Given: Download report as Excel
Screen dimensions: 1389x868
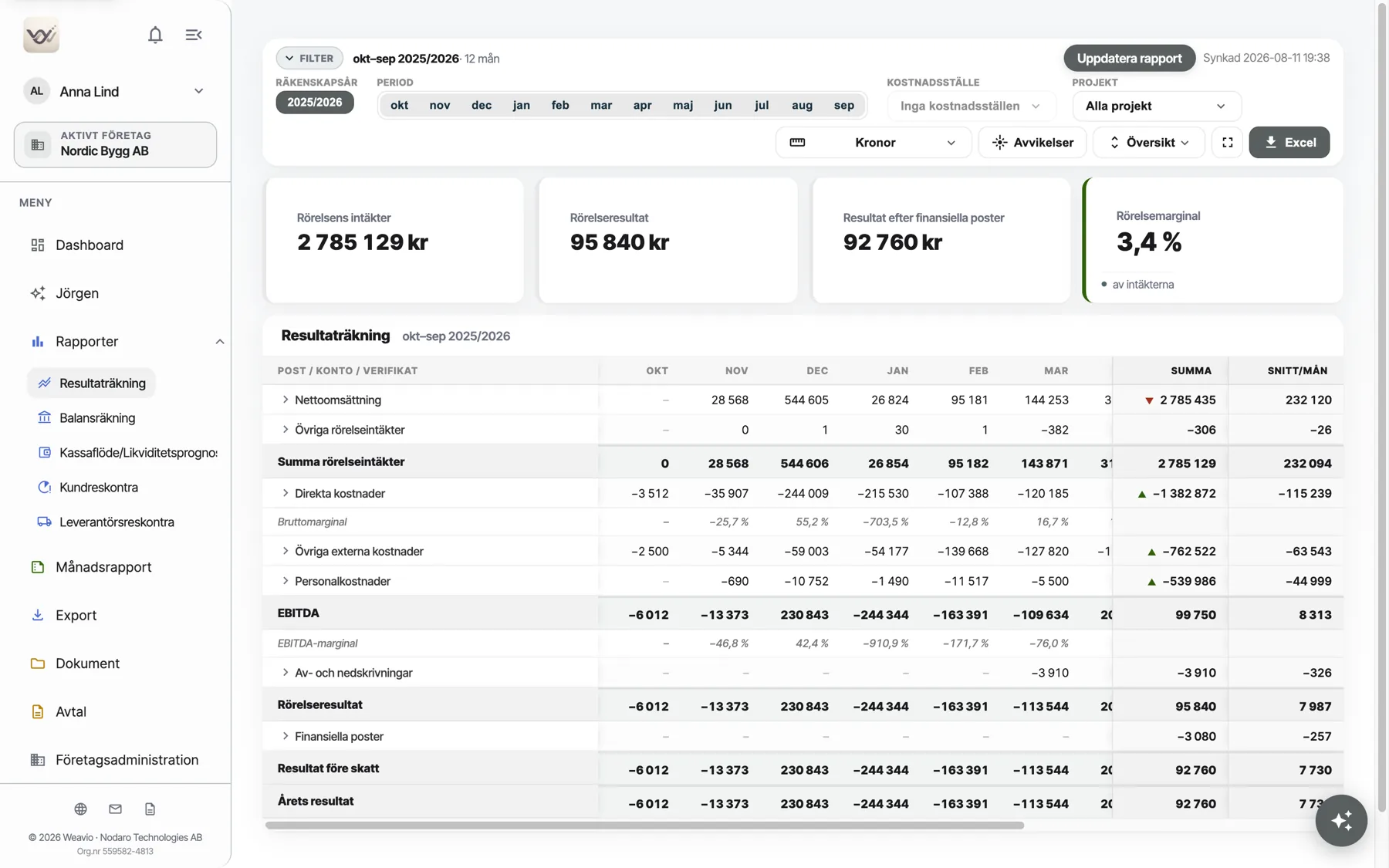Looking at the screenshot, I should (1289, 142).
